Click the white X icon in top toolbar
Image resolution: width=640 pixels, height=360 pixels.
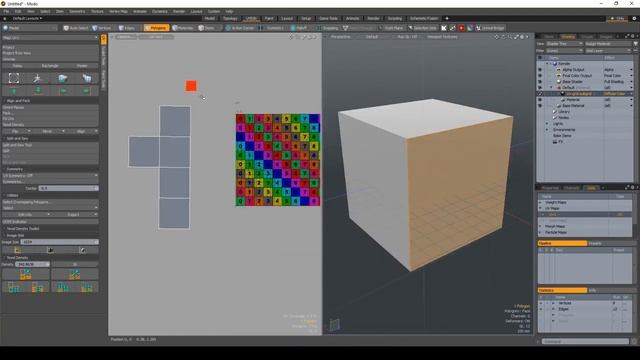444,28
